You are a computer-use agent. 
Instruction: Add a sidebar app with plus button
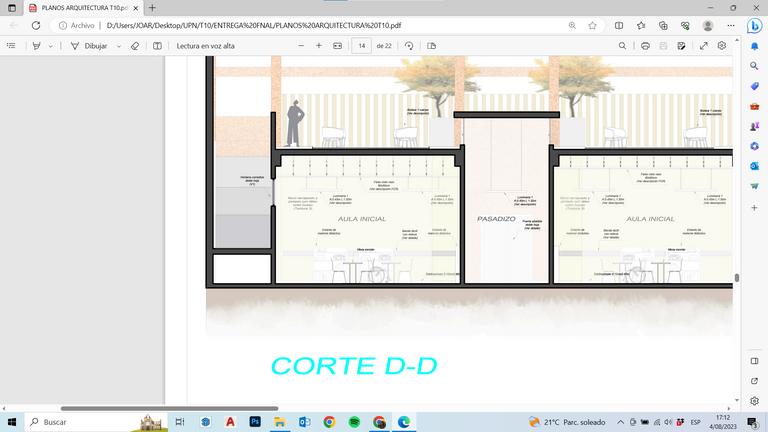[x=754, y=208]
